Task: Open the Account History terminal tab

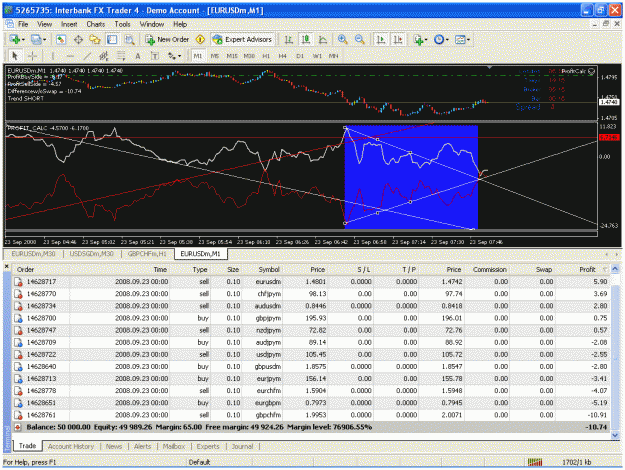Action: click(71, 446)
